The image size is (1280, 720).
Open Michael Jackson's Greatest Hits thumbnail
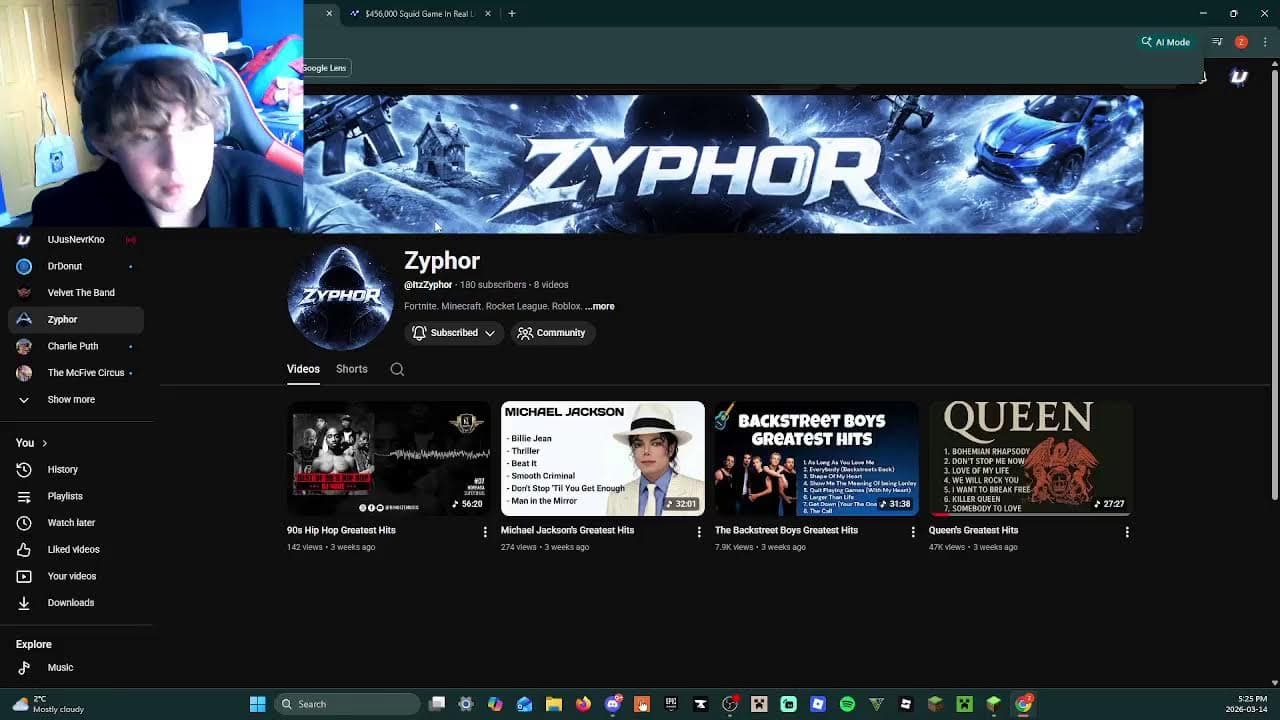coord(603,459)
